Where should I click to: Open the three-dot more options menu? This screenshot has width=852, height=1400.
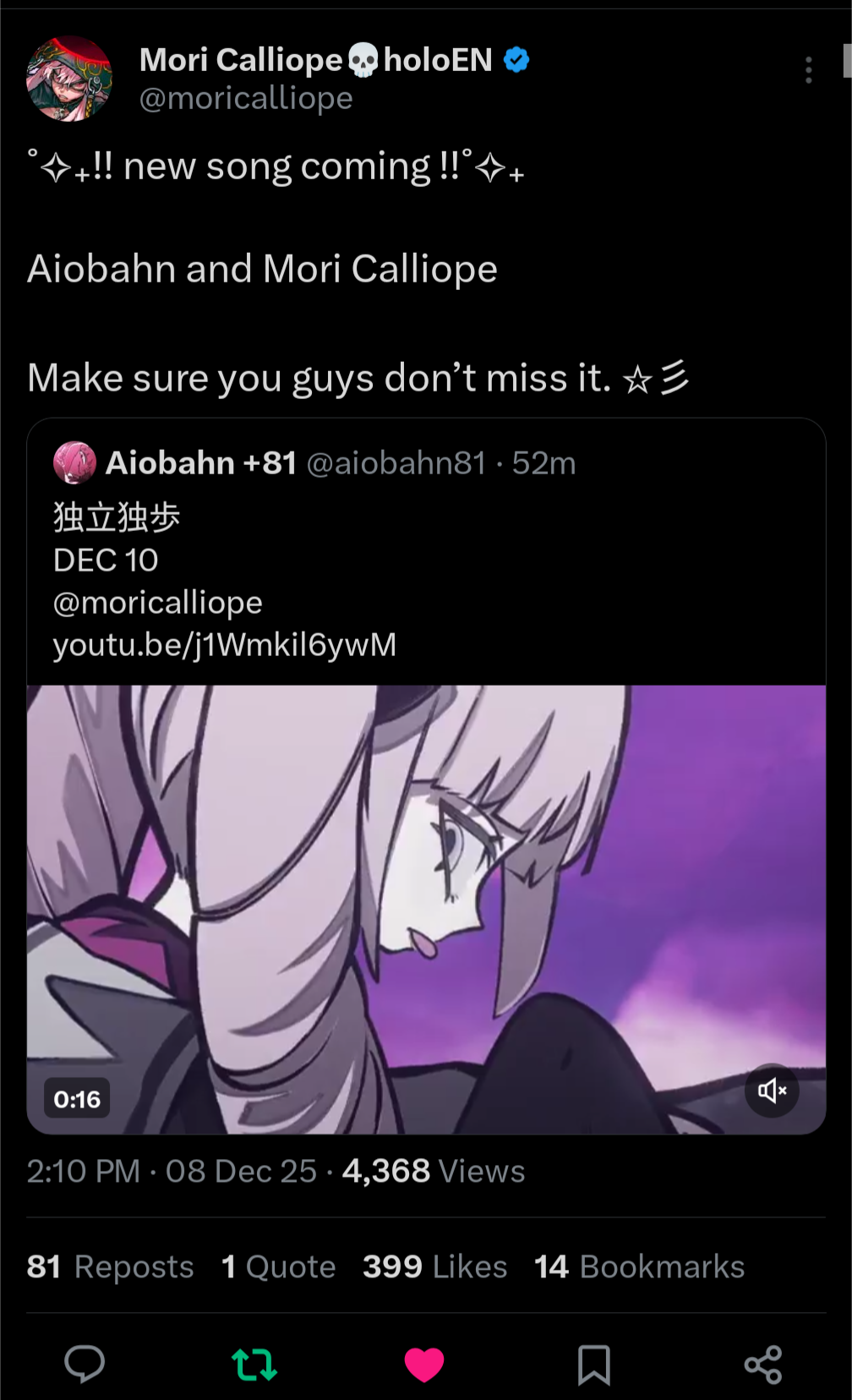tap(809, 70)
